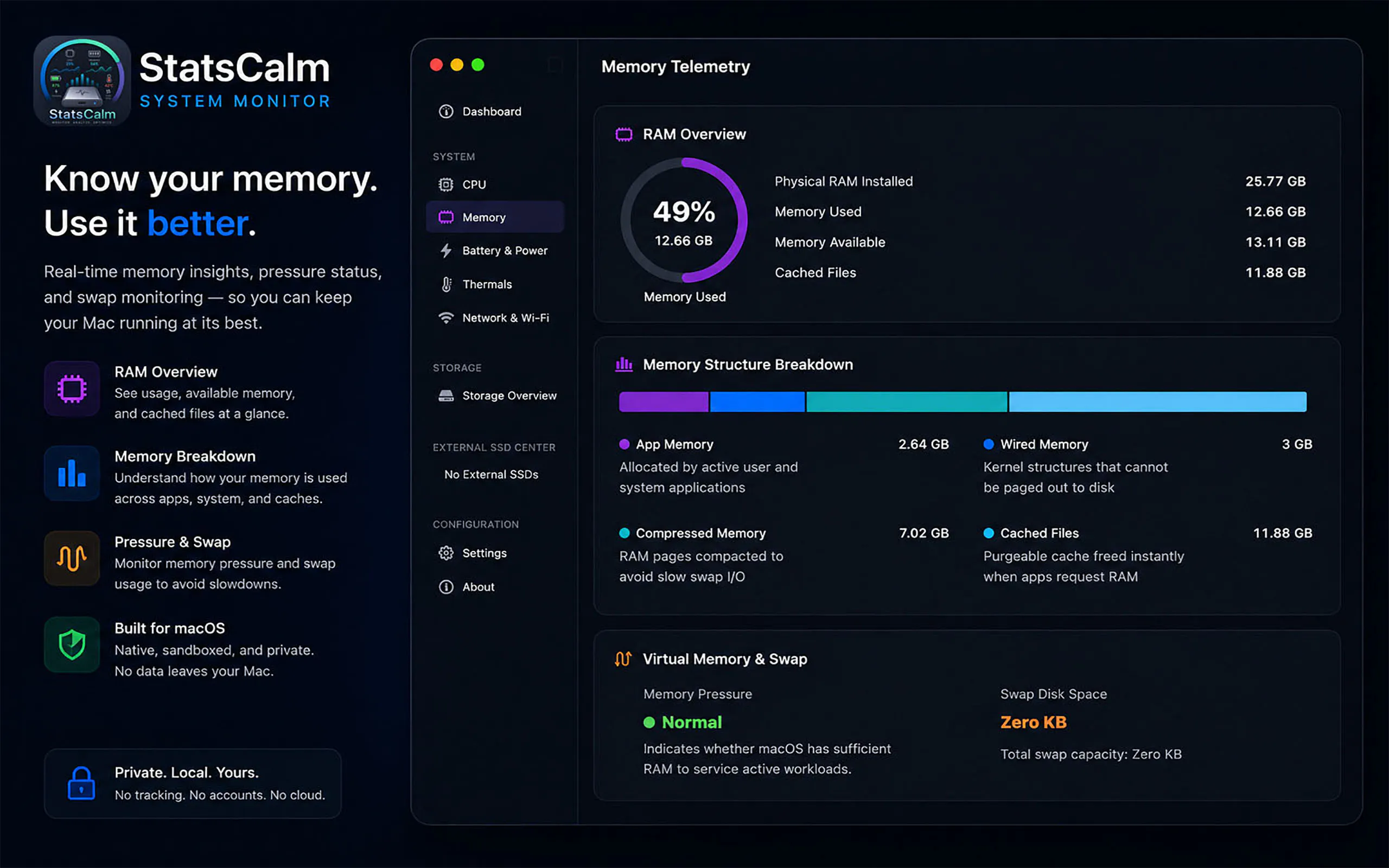Open the Dashboard section
Image resolution: width=1389 pixels, height=868 pixels.
(495, 111)
